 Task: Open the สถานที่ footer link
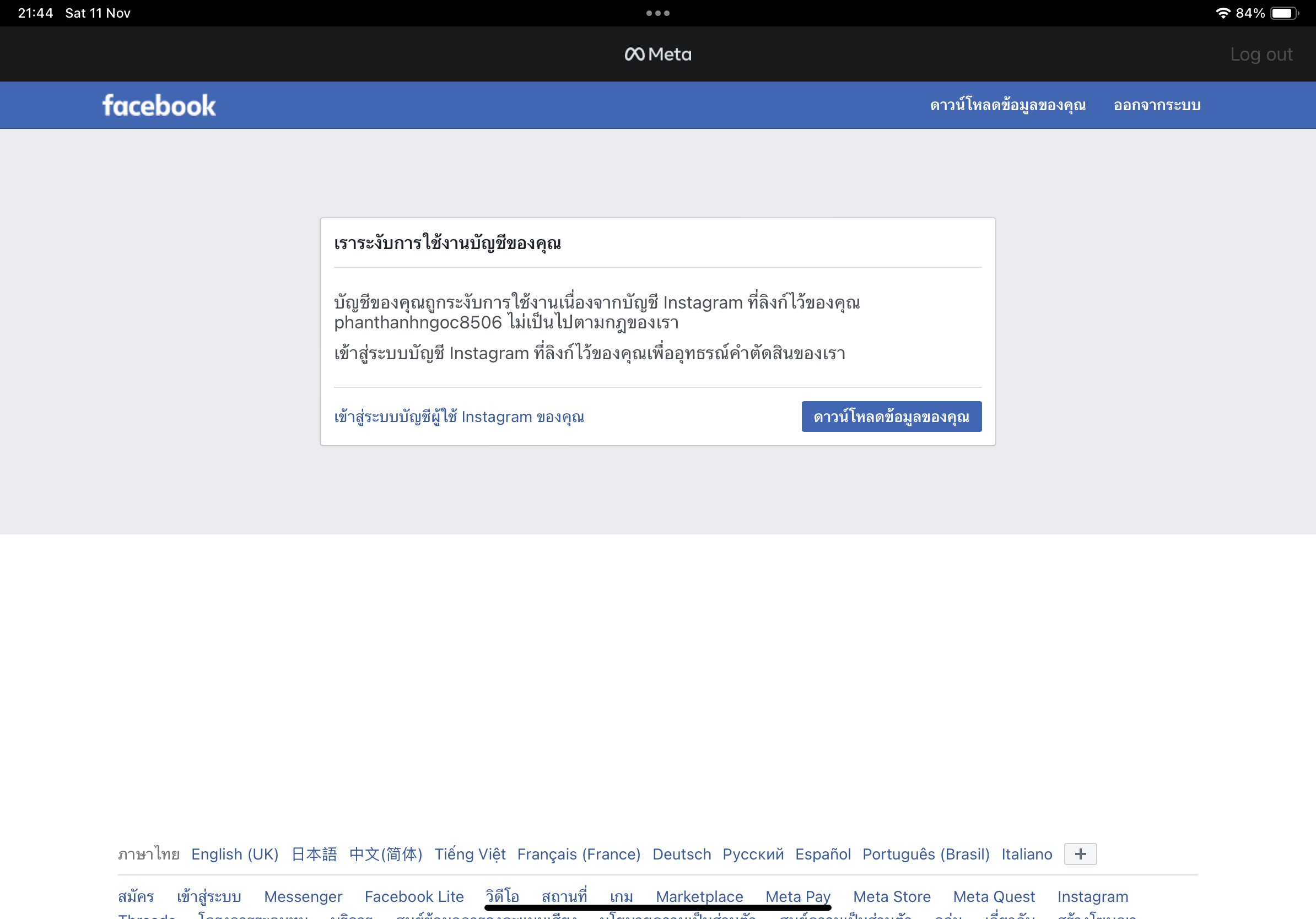pyautogui.click(x=564, y=896)
